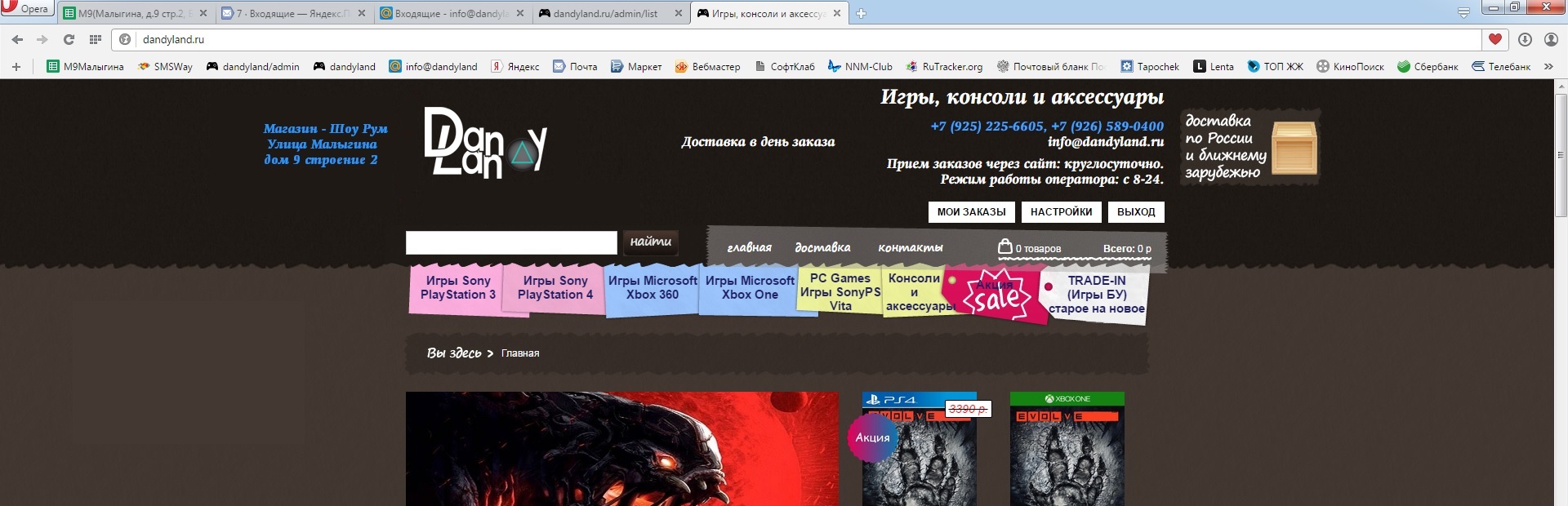Image resolution: width=1568 pixels, height=506 pixels.
Task: Open the Яндекс bookmark
Action: click(515, 66)
